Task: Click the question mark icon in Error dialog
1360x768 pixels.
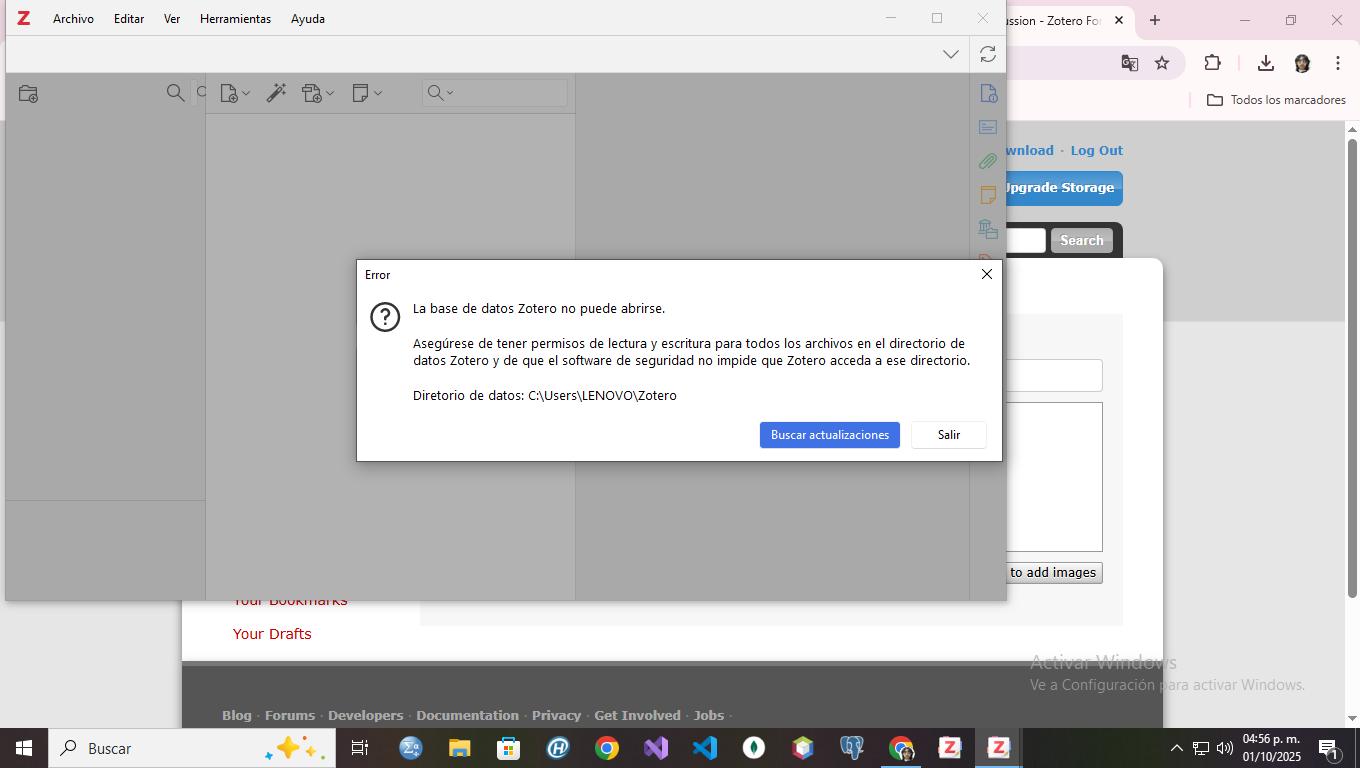Action: pos(385,317)
